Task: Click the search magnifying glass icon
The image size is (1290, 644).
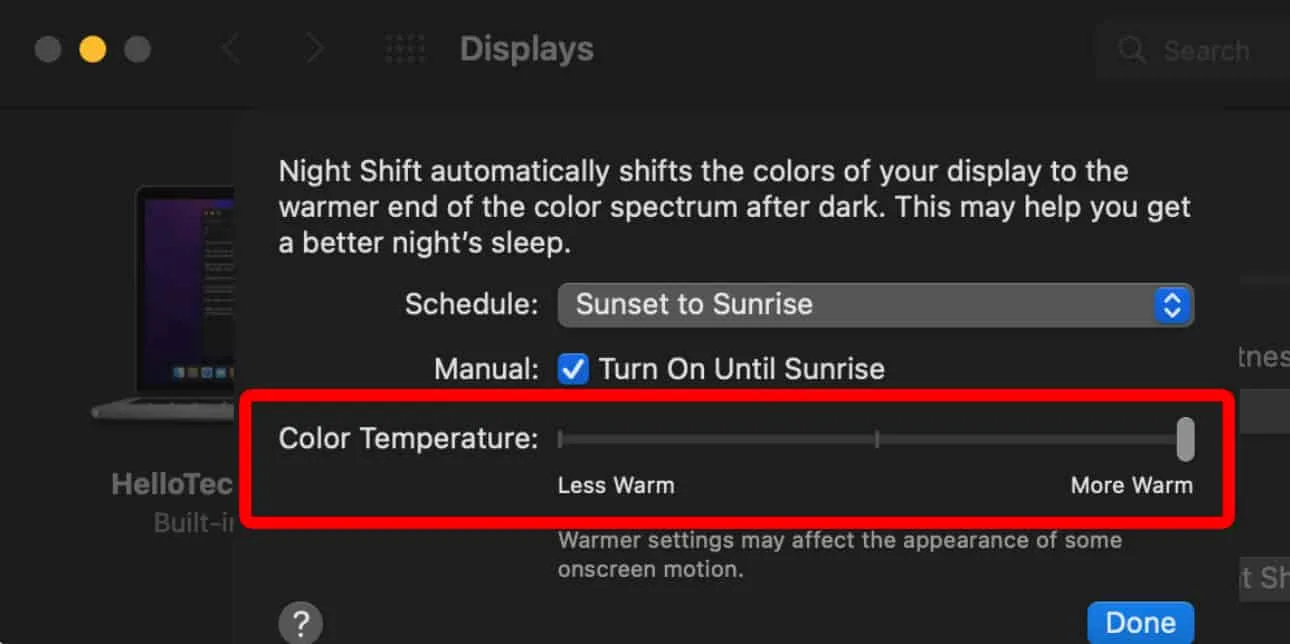Action: [1132, 50]
